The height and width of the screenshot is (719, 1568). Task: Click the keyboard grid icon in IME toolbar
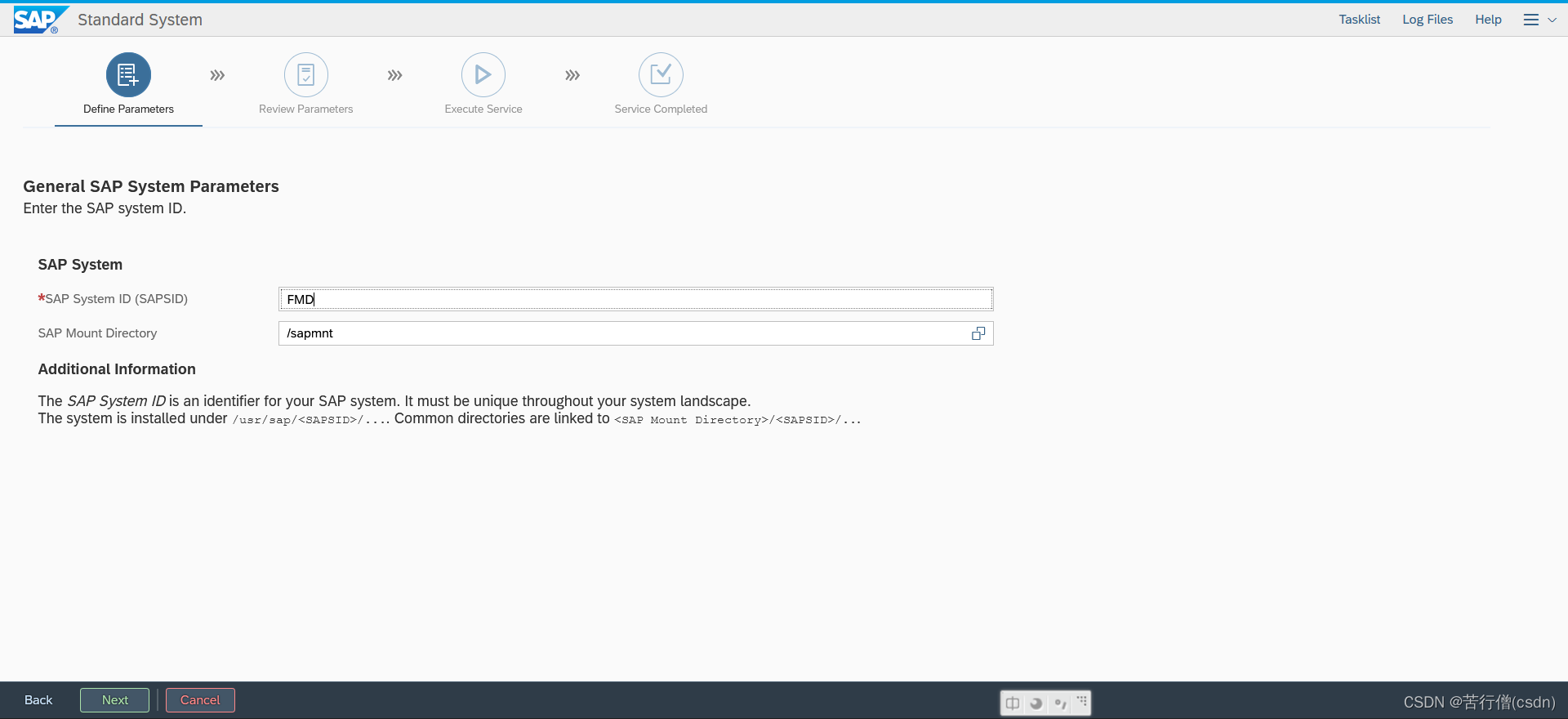[x=1082, y=702]
